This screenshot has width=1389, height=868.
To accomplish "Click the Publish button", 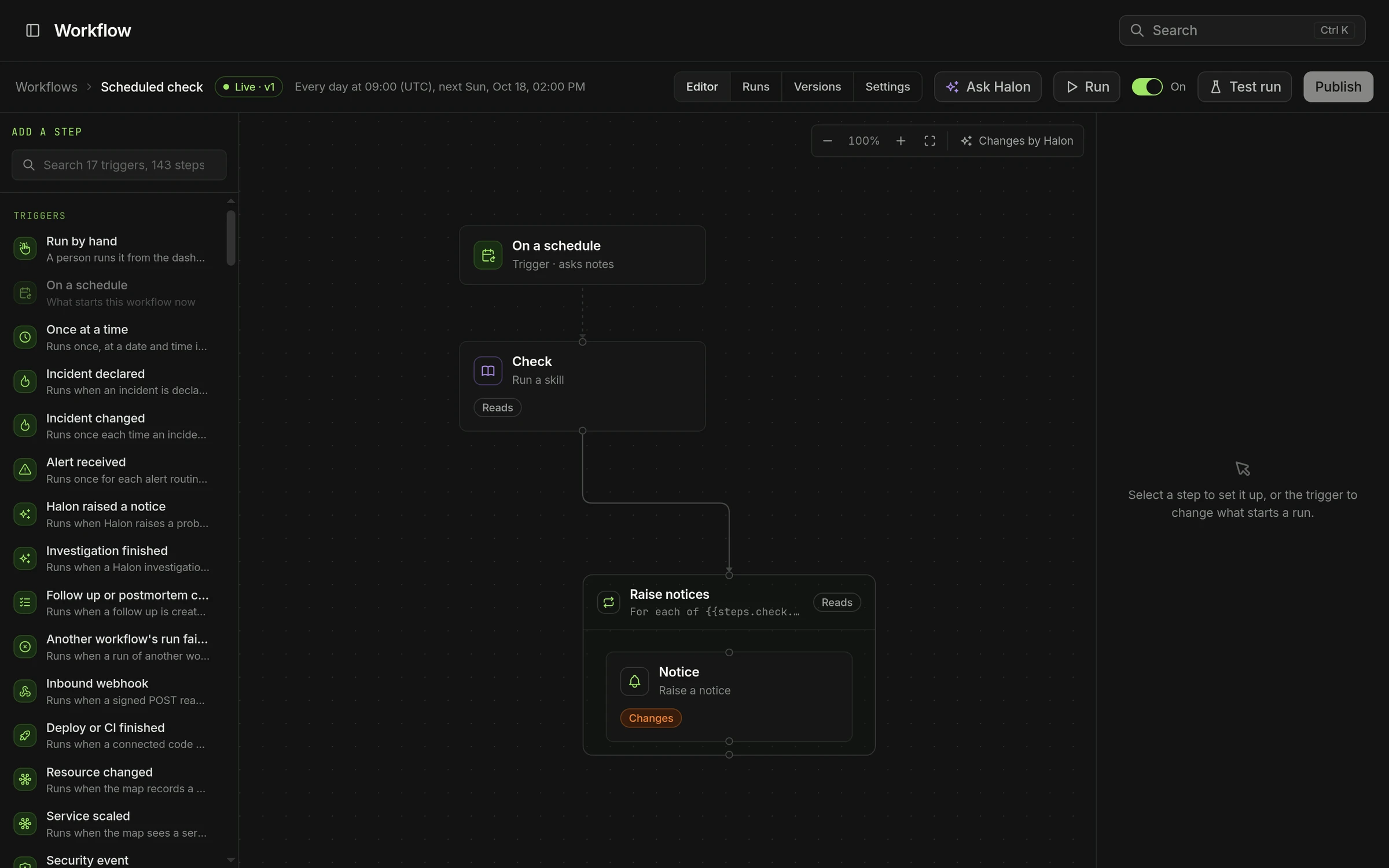I will (1338, 87).
